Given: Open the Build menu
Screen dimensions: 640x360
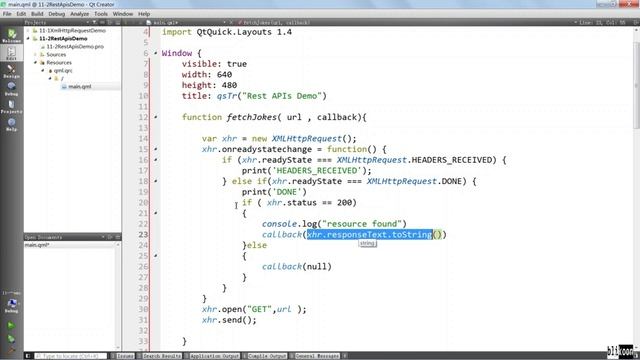Looking at the screenshot, I should [x=37, y=13].
